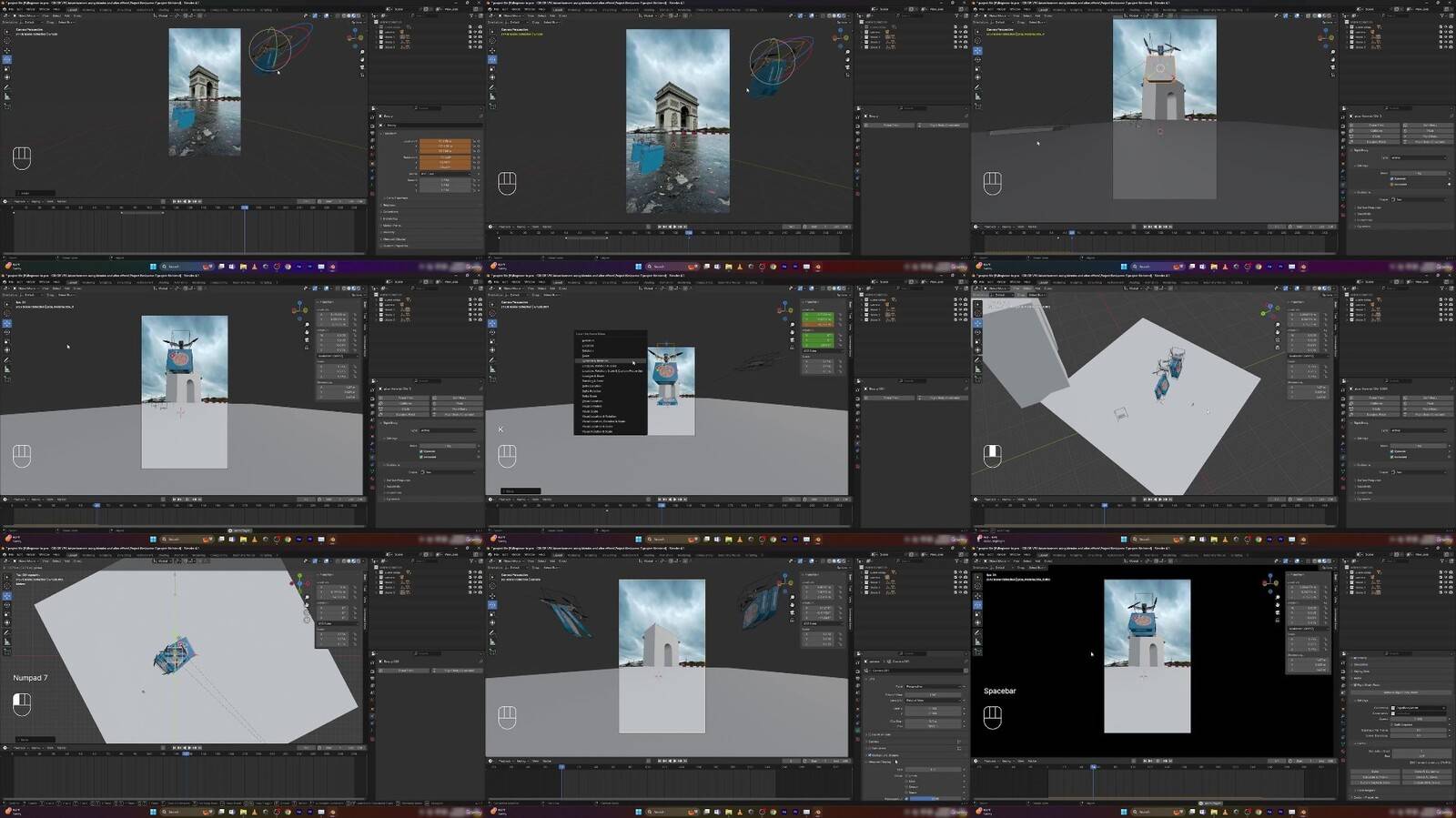Click green Y axis gizmo in Numpad 7 frame
Image resolution: width=1456 pixels, height=818 pixels.
tap(299, 576)
